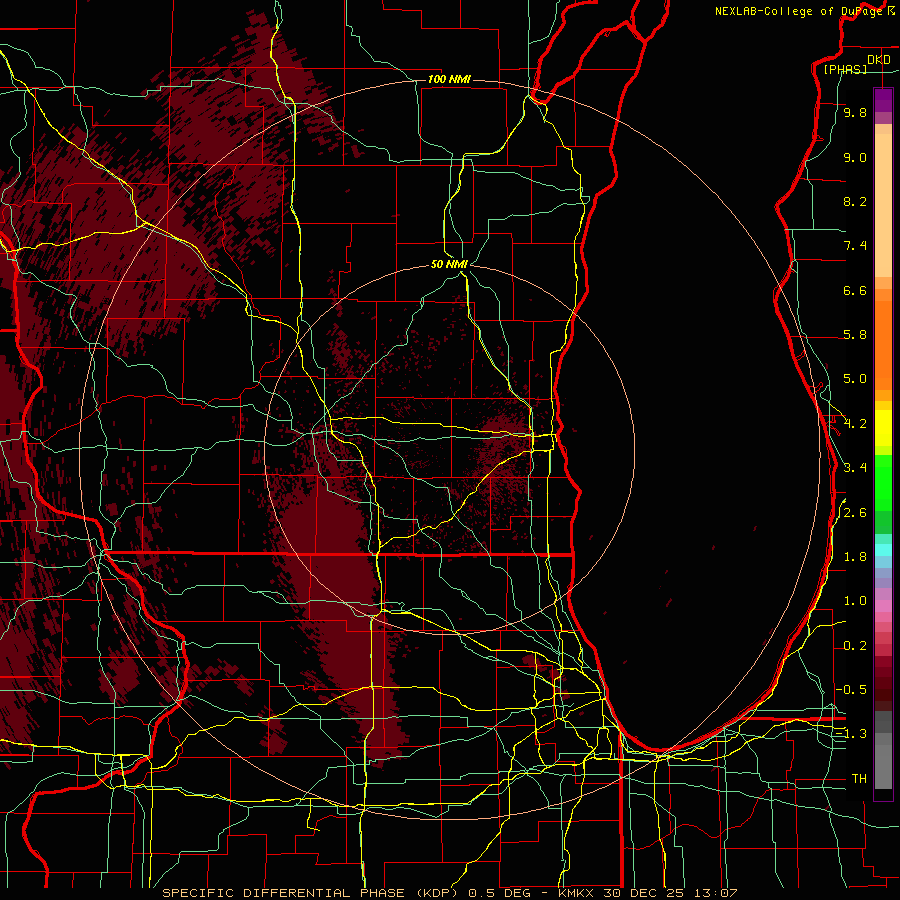Image resolution: width=900 pixels, height=900 pixels.
Task: Click the 9.8 value on the color scale
Action: (x=855, y=113)
